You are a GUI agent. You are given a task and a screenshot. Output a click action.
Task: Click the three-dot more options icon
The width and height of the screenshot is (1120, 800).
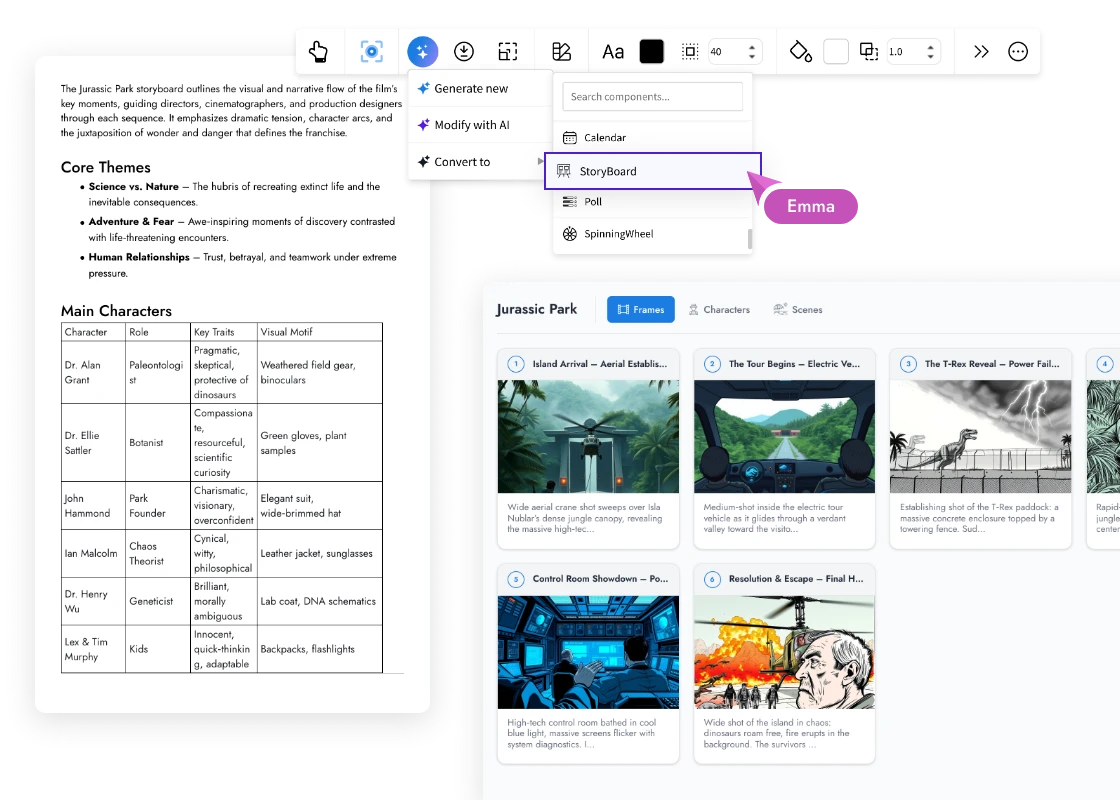1018,52
